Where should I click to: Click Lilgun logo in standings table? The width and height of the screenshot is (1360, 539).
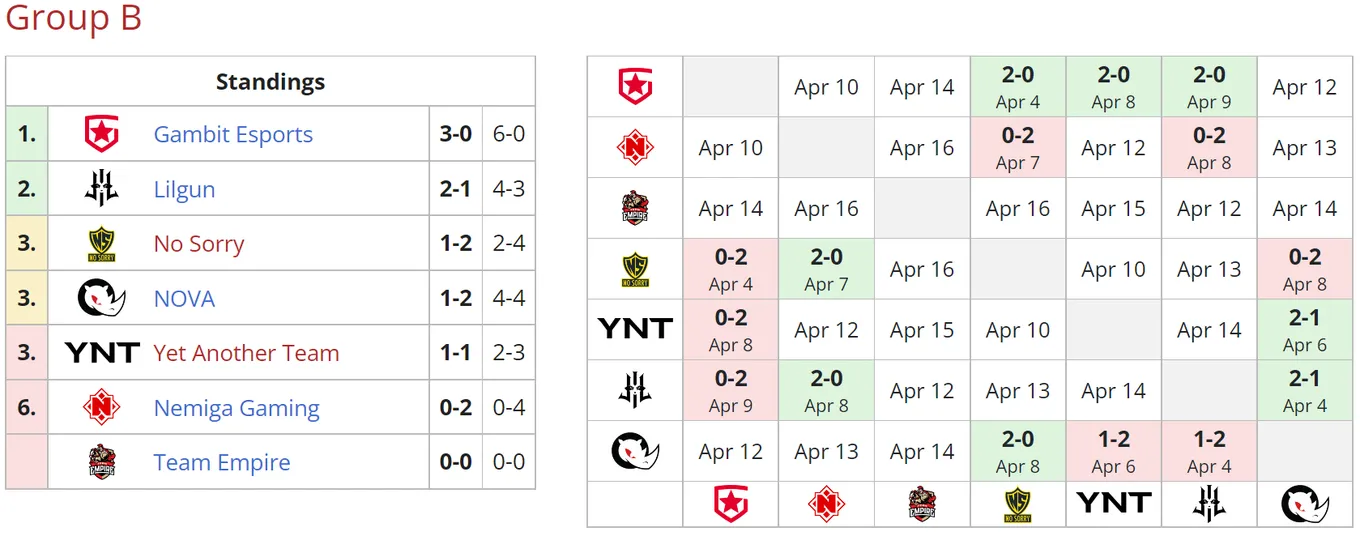101,189
